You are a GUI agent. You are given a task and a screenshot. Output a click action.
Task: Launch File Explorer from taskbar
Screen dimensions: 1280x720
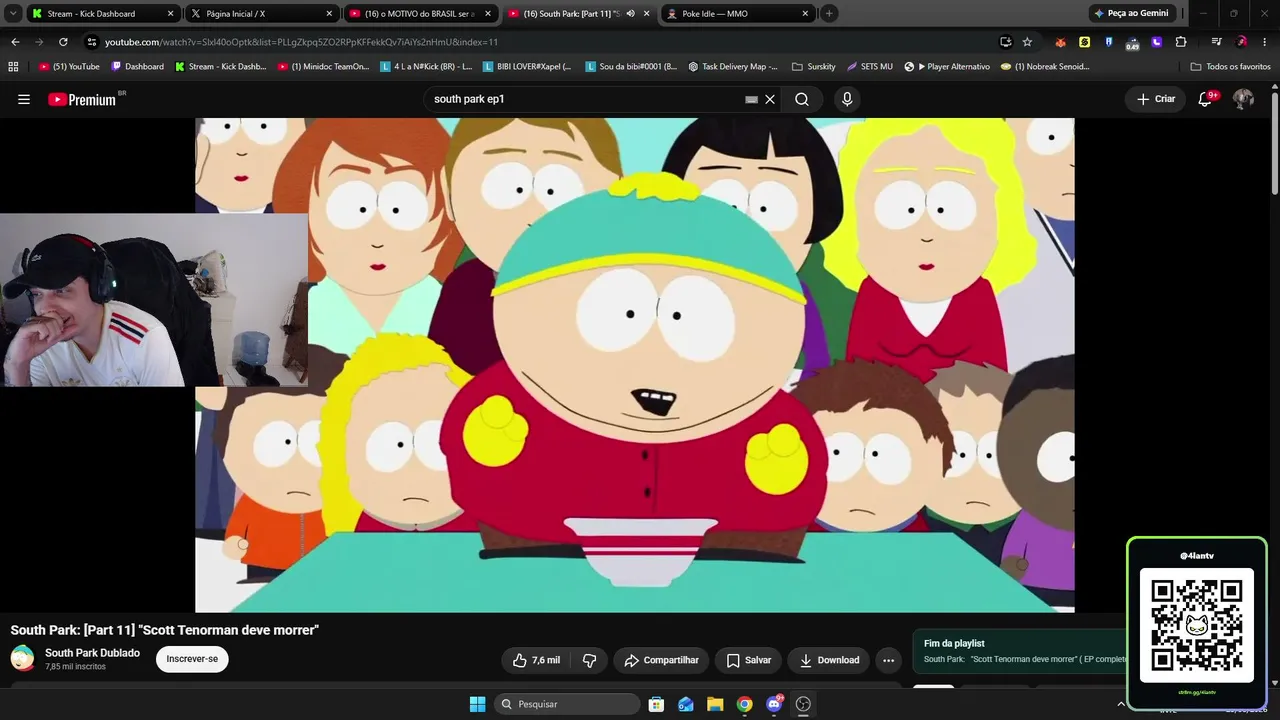(x=715, y=704)
